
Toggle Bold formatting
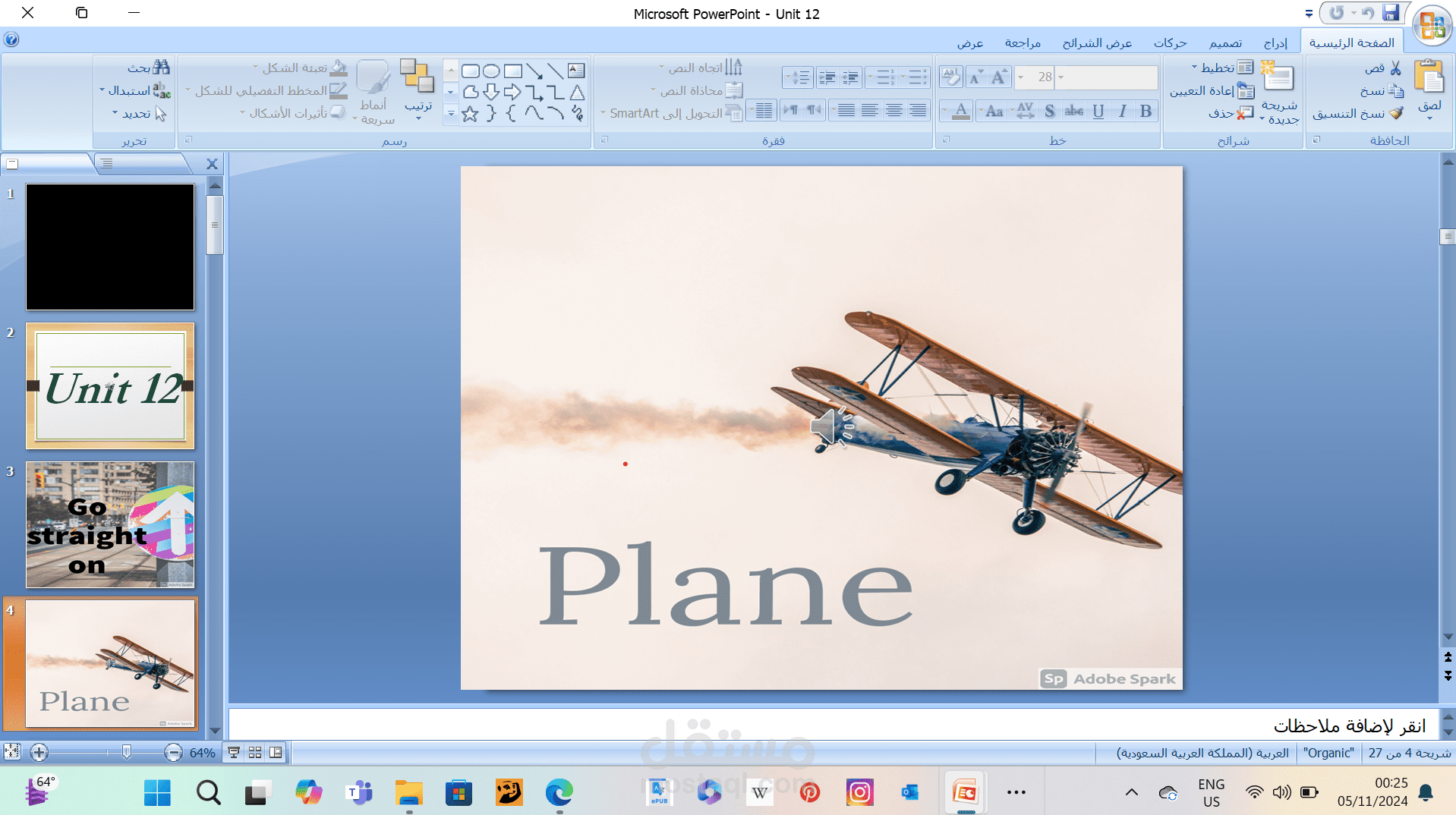point(1146,111)
